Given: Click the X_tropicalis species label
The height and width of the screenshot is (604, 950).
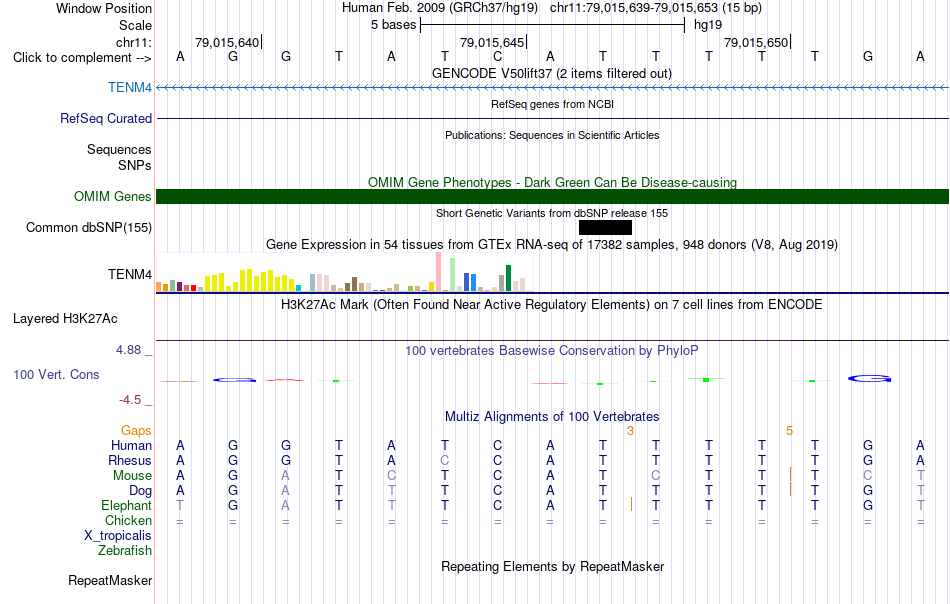Looking at the screenshot, I should (118, 536).
